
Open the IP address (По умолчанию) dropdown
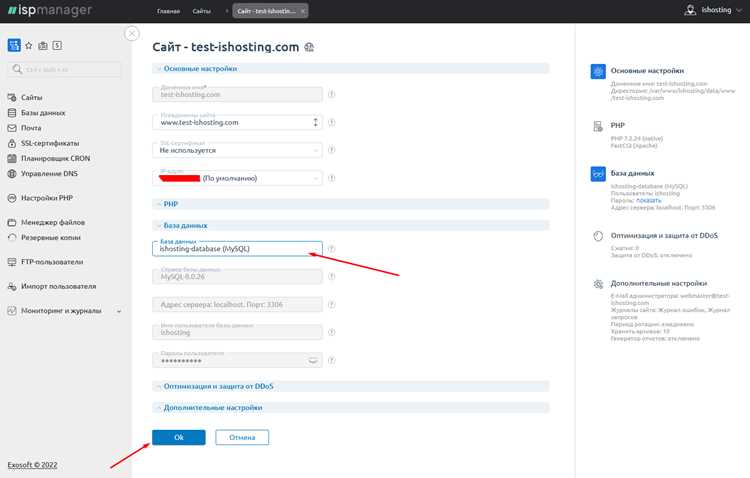coord(237,178)
